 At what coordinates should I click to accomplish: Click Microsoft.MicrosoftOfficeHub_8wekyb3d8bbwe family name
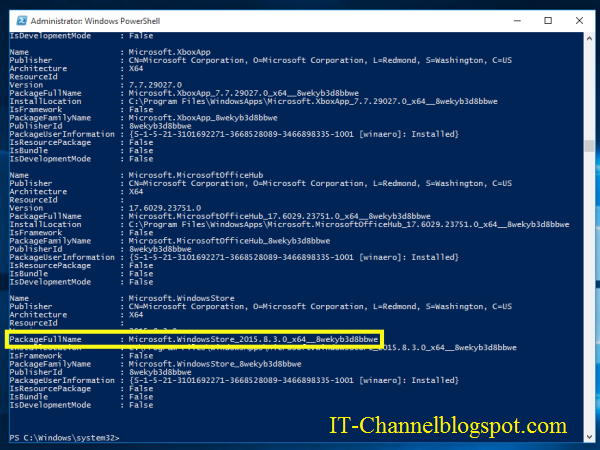coord(229,241)
